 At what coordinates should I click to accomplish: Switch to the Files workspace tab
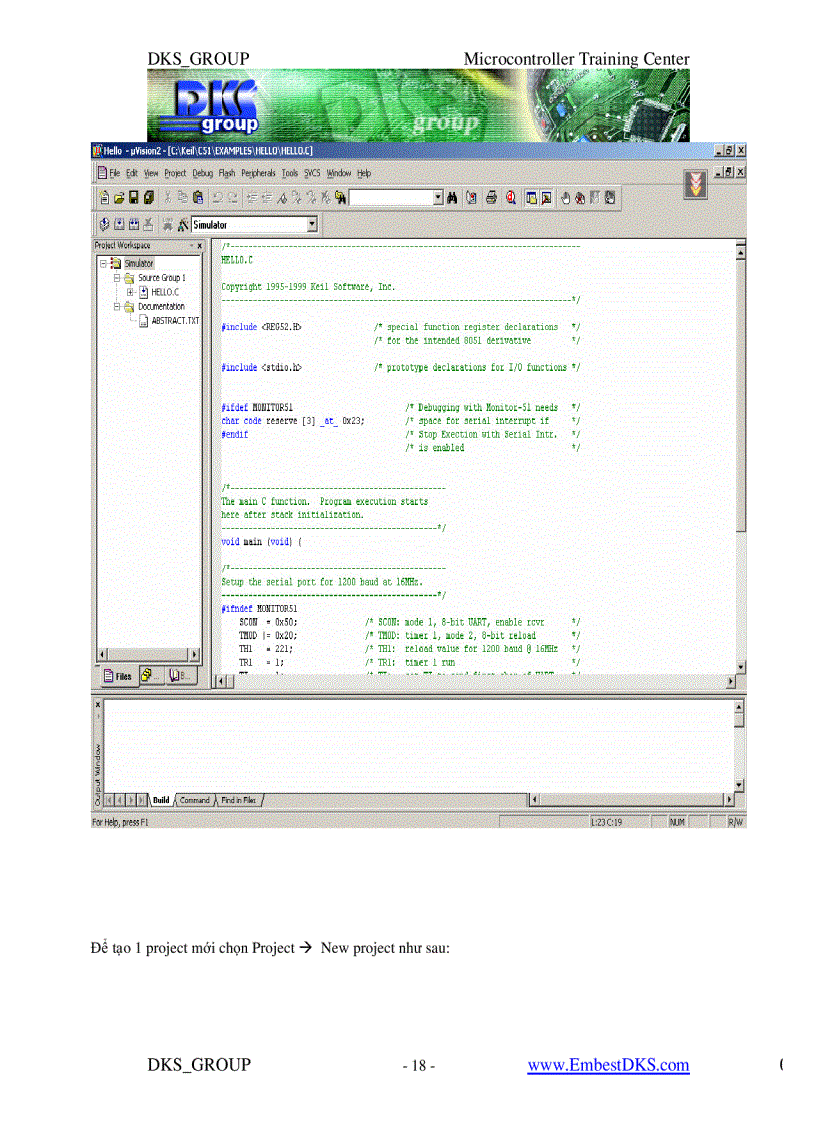(118, 676)
